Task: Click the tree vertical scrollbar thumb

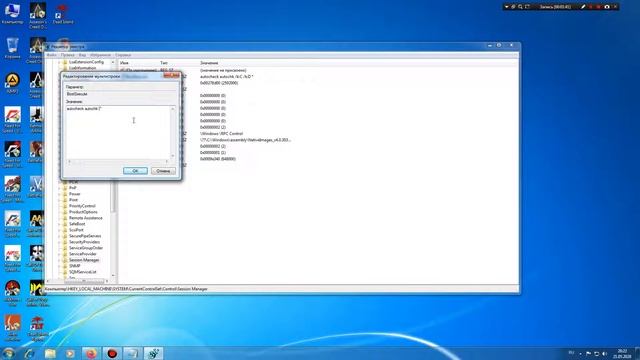Action: (113, 196)
